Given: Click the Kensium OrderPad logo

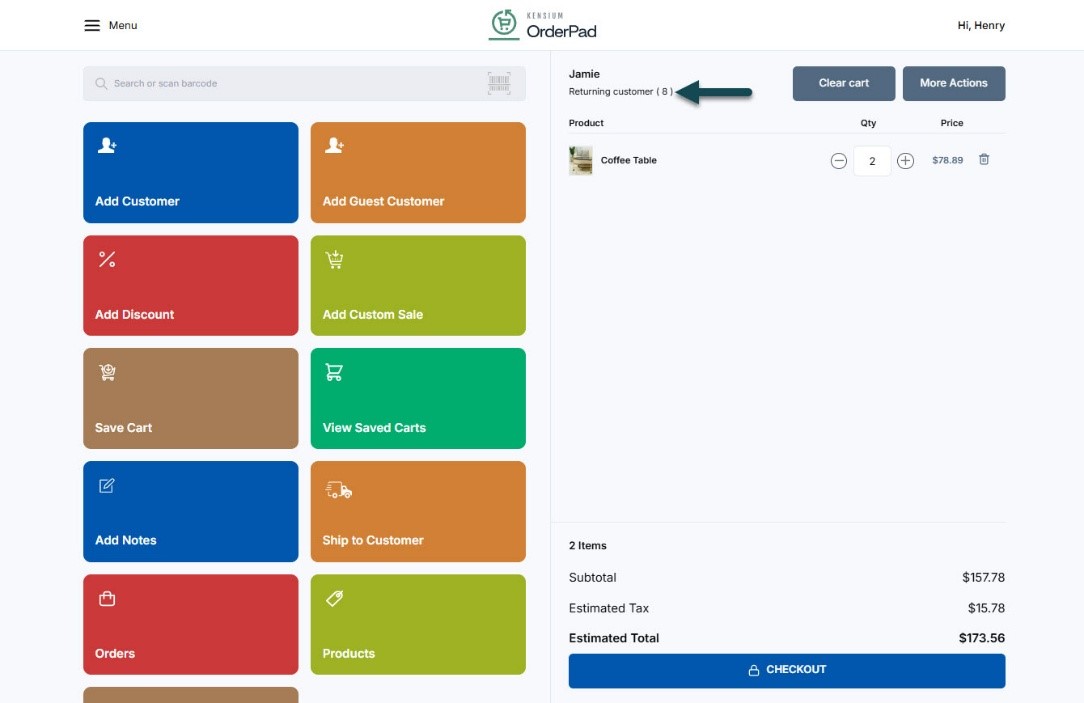Looking at the screenshot, I should coord(543,25).
